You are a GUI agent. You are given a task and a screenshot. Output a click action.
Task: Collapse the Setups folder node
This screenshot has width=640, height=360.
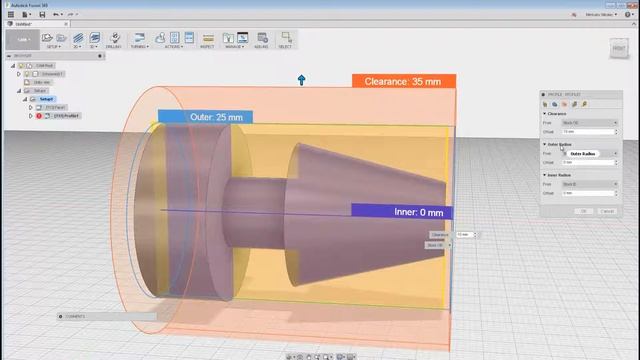point(19,91)
